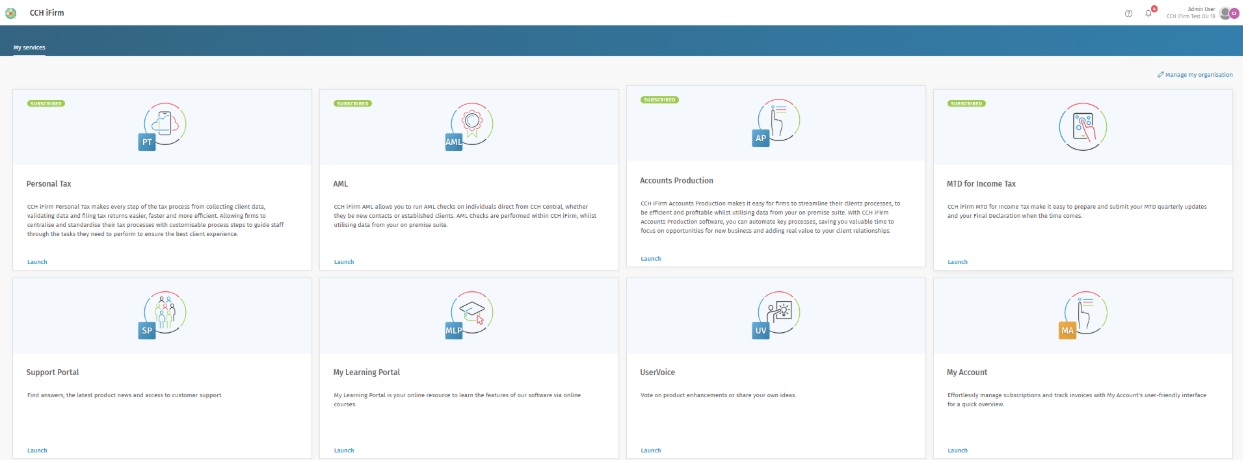Click the UserVoice card title

coord(657,372)
